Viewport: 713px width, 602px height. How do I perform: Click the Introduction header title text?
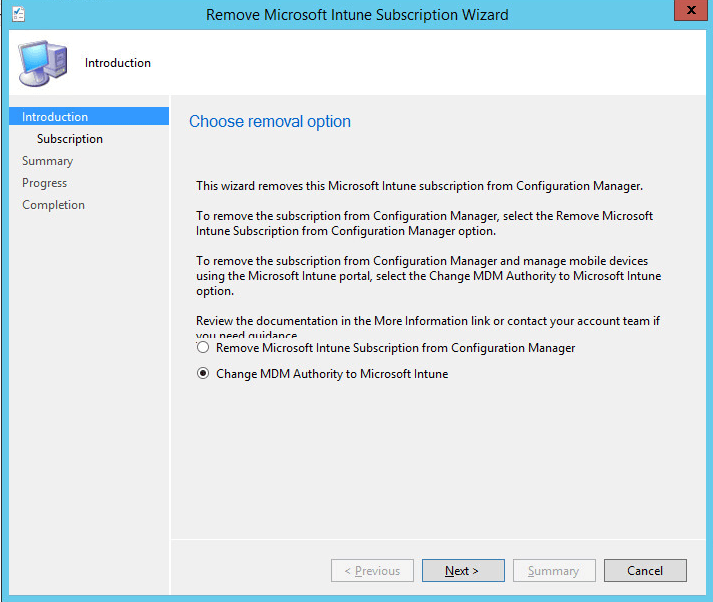pos(118,63)
